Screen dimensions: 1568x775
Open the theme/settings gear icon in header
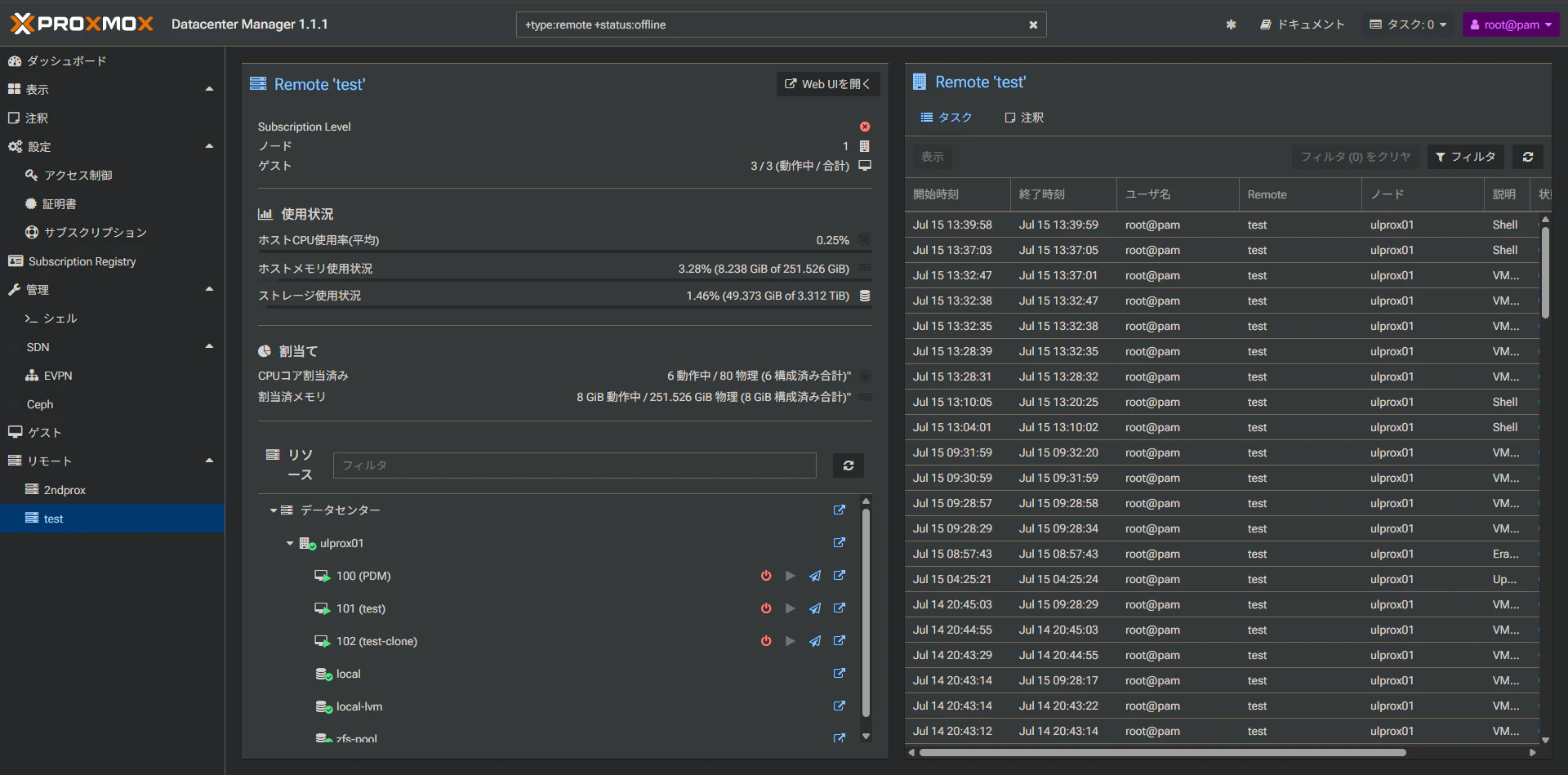[1231, 24]
